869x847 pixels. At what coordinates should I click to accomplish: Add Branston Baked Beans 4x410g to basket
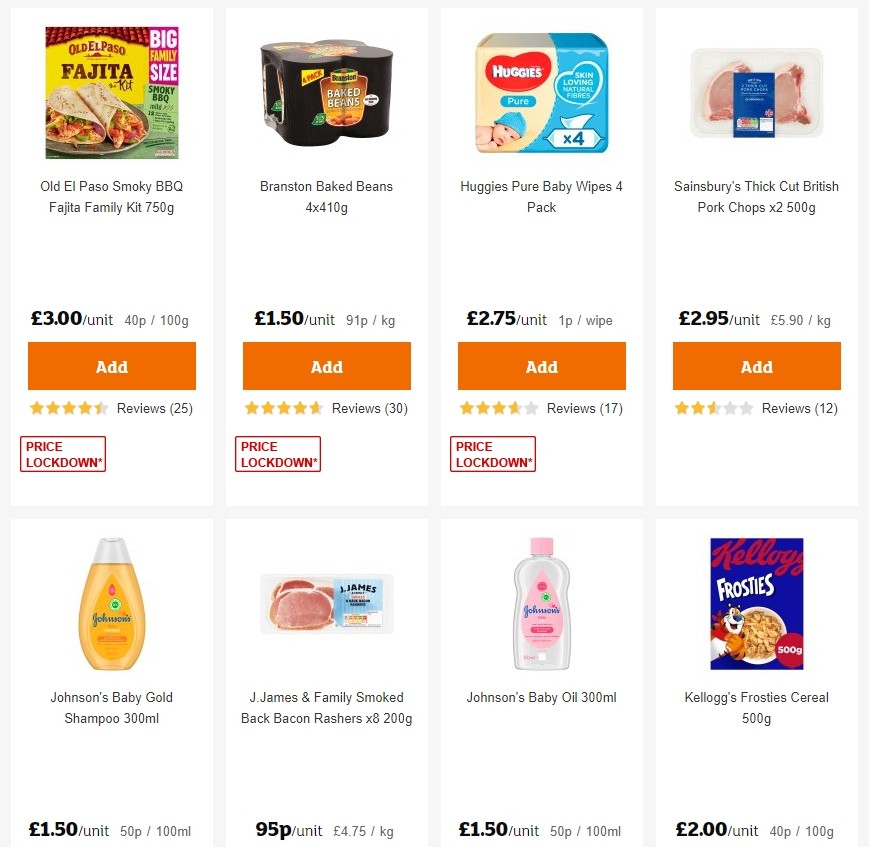coord(326,365)
